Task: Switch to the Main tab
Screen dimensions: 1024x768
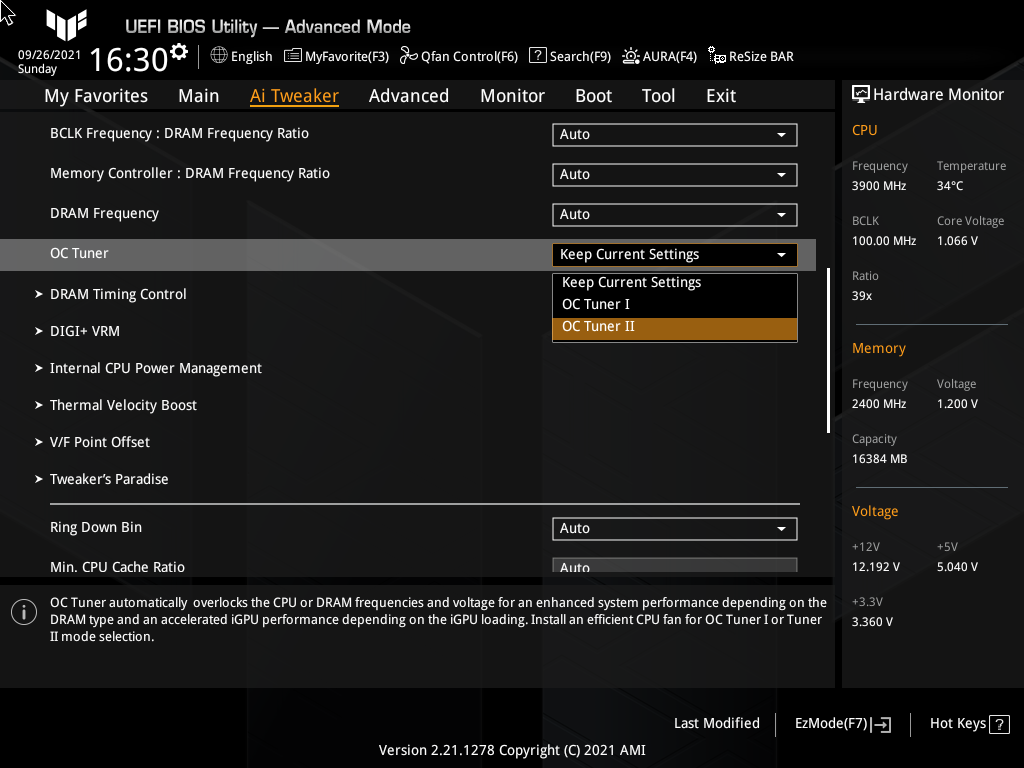Action: 199,95
